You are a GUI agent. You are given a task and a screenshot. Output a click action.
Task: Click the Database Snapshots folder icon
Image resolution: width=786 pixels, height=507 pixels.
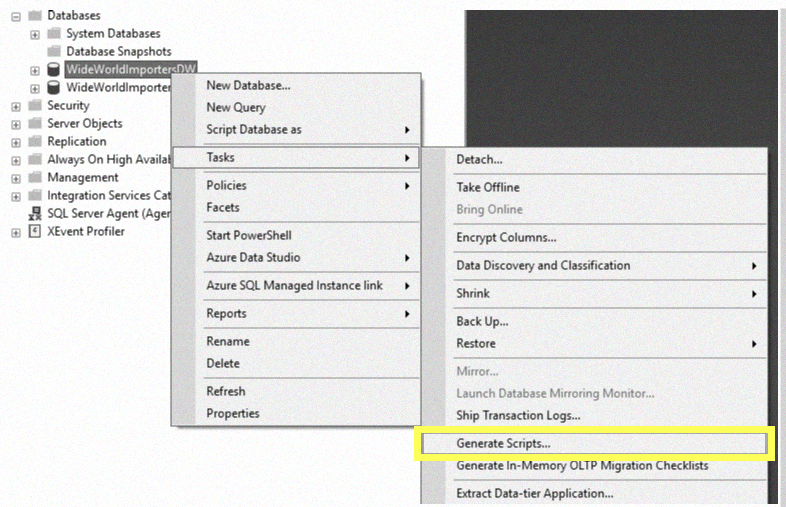[x=54, y=52]
